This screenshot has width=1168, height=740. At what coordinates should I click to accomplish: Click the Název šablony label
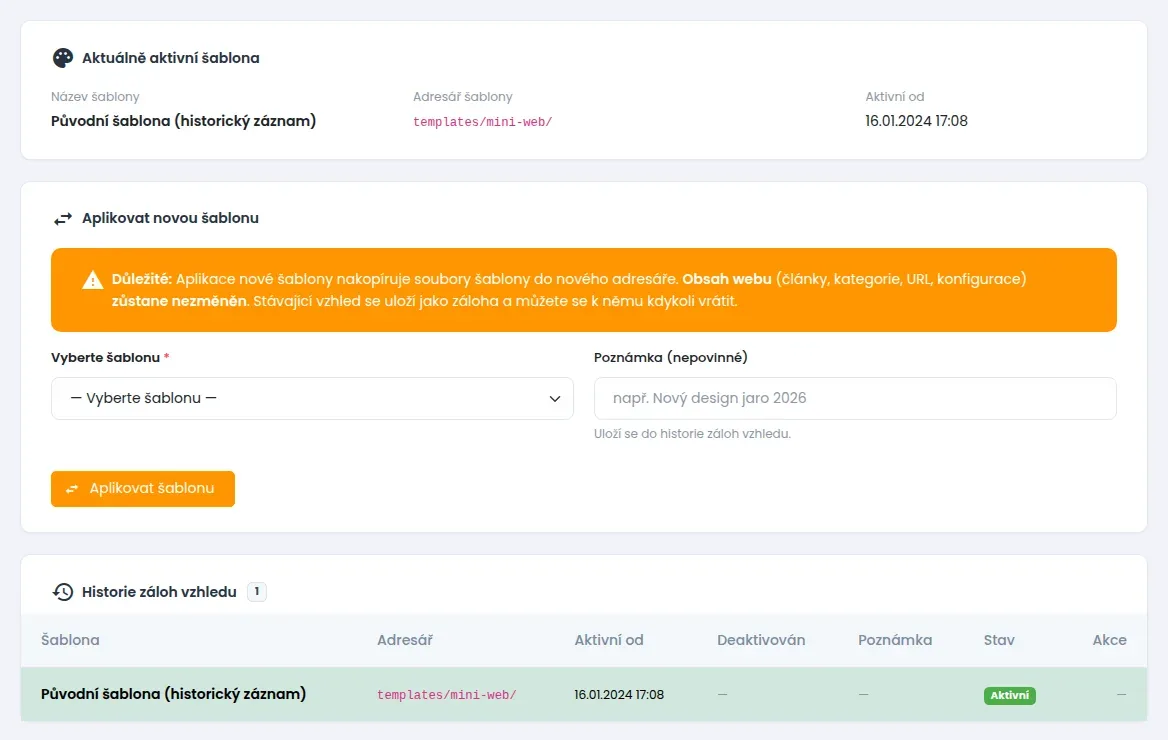click(95, 97)
